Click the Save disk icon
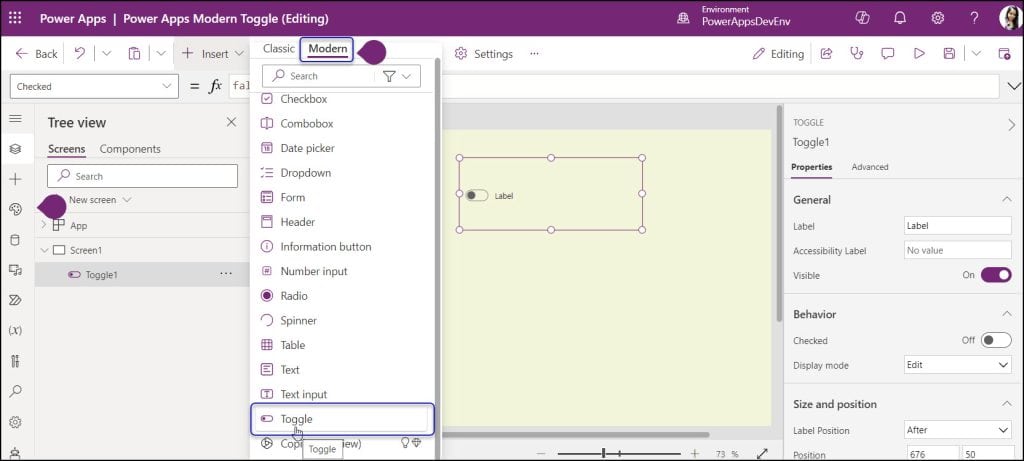Screen dimensions: 1024x461 click(x=950, y=54)
